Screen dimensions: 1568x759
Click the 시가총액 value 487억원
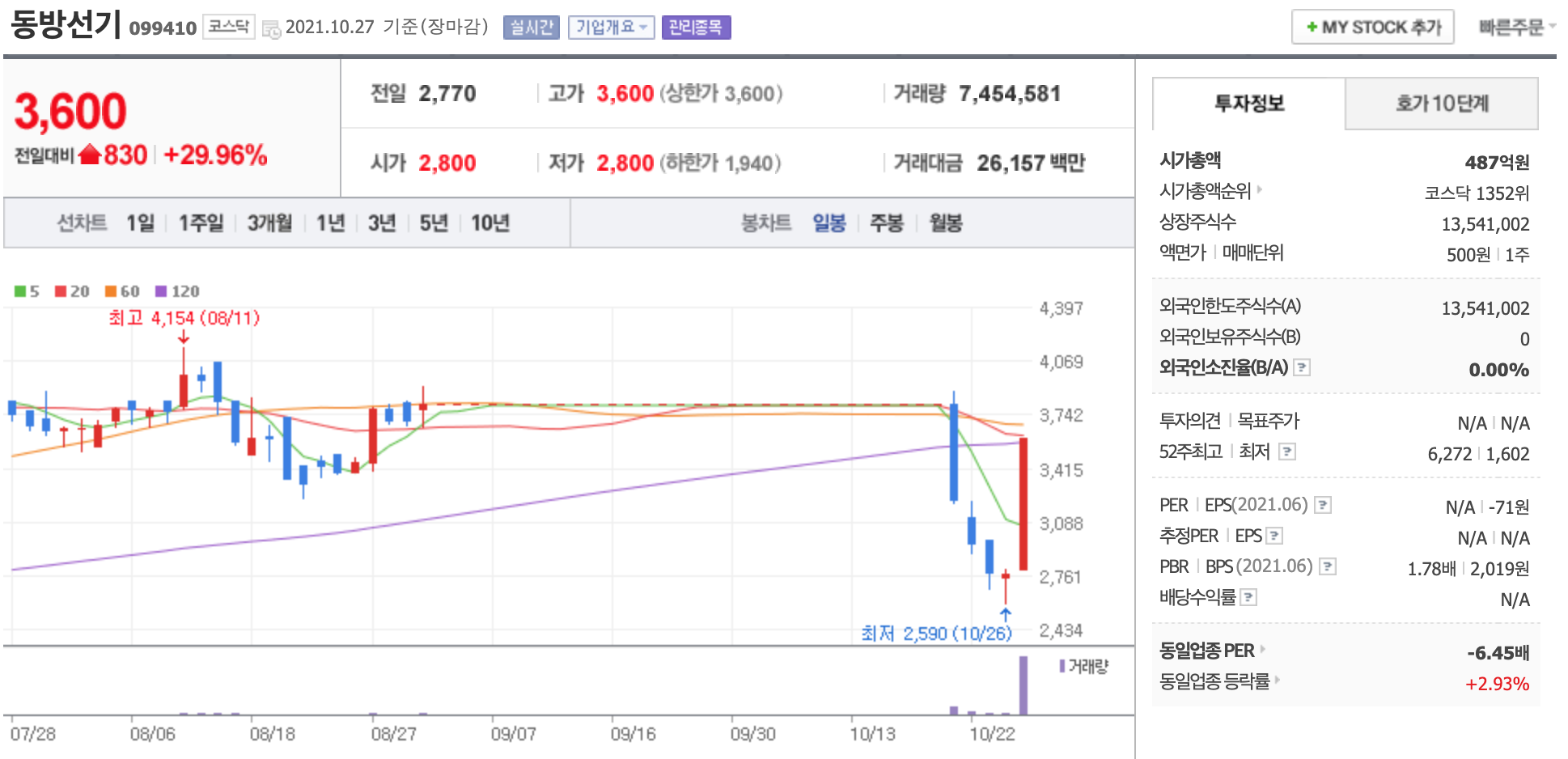pos(1497,162)
